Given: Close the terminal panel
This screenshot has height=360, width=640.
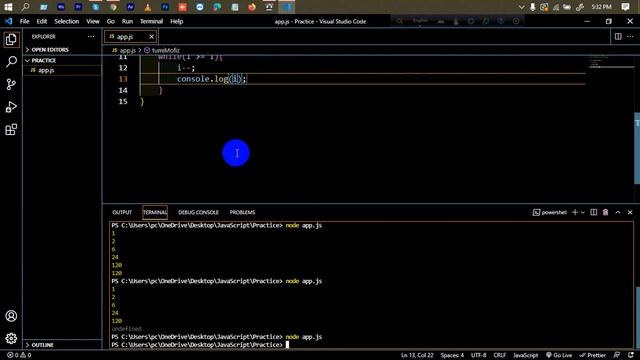Looking at the screenshot, I should point(630,212).
